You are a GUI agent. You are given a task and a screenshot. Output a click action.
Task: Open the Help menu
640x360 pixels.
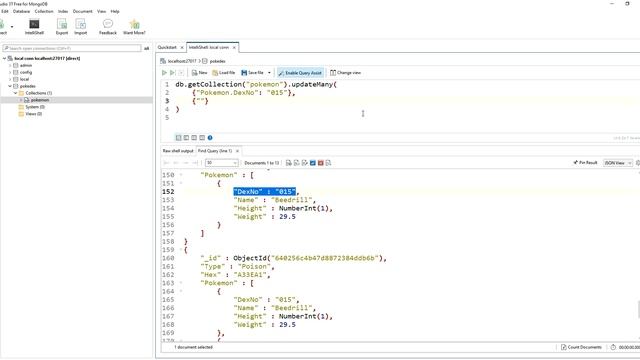point(115,11)
